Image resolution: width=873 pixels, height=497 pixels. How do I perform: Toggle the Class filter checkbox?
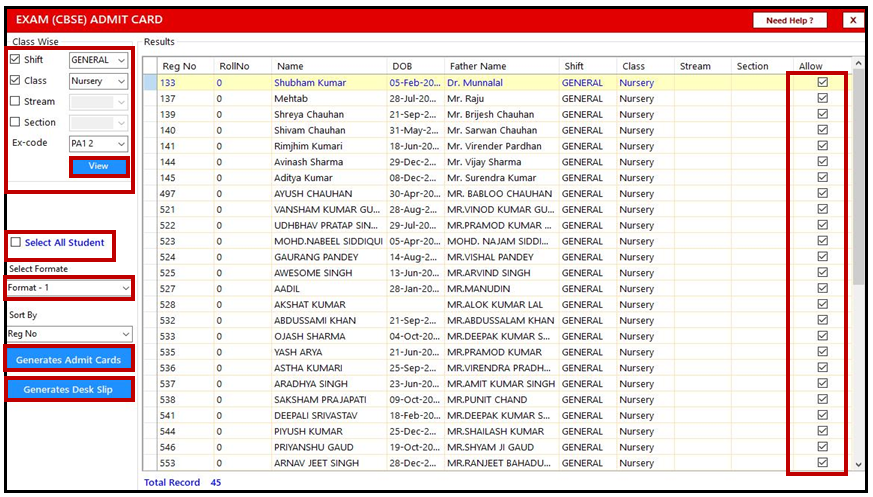tap(15, 80)
